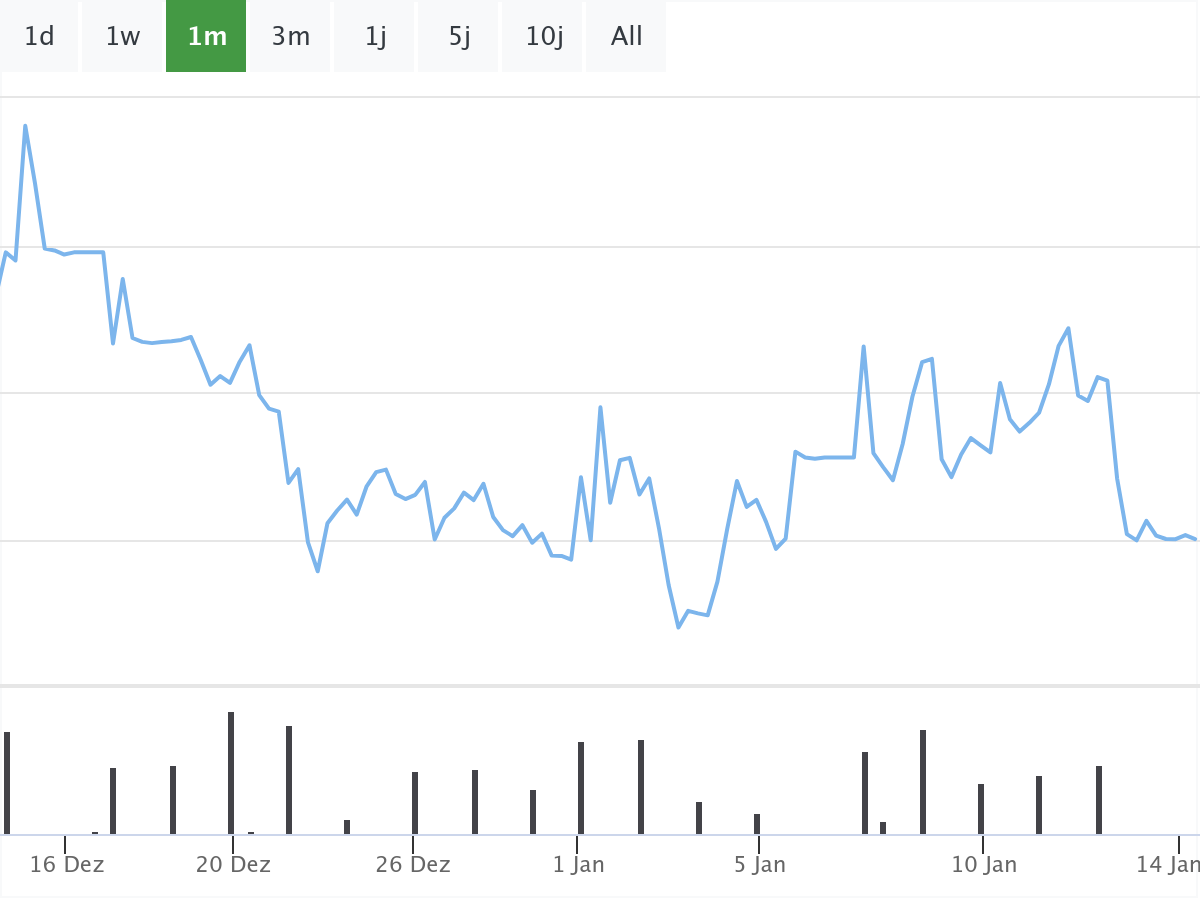Show the 3m time range
This screenshot has height=900, width=1200.
pyautogui.click(x=291, y=37)
